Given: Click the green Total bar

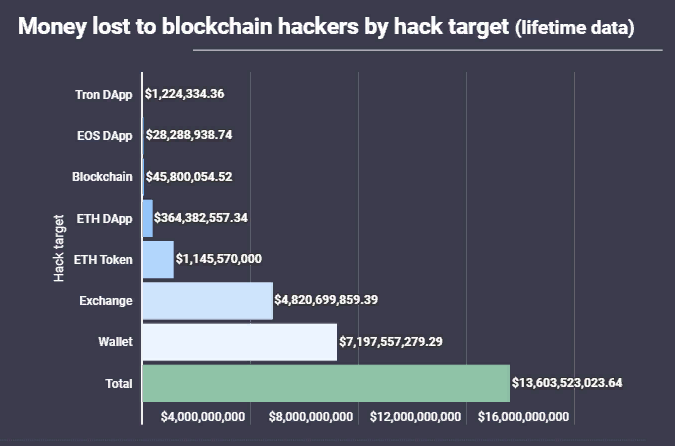Looking at the screenshot, I should click(x=326, y=383).
